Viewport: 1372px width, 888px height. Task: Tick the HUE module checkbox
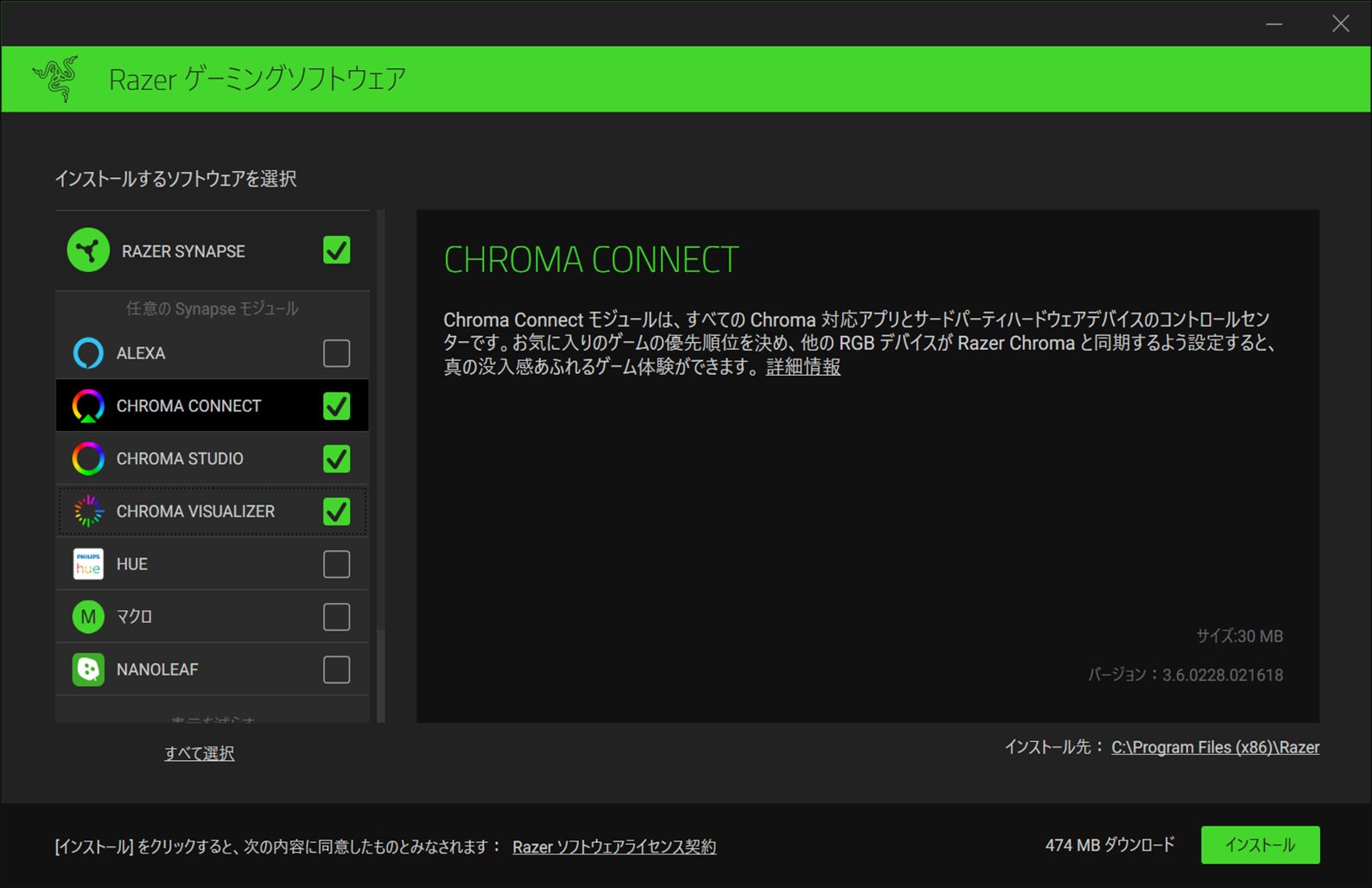pos(336,564)
